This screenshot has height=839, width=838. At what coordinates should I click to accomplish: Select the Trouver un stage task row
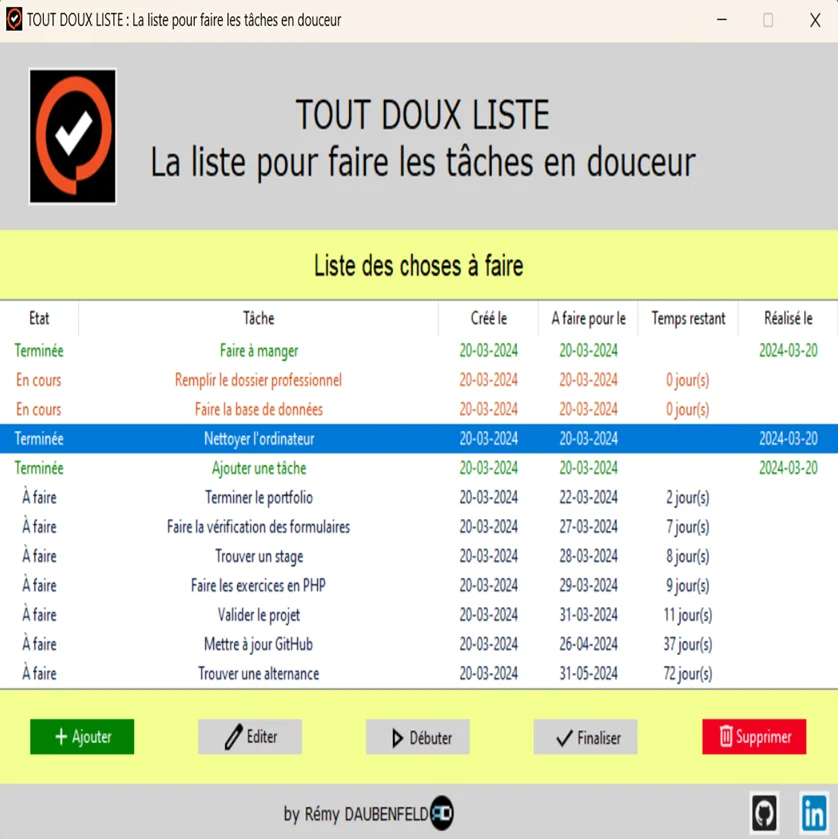point(258,556)
